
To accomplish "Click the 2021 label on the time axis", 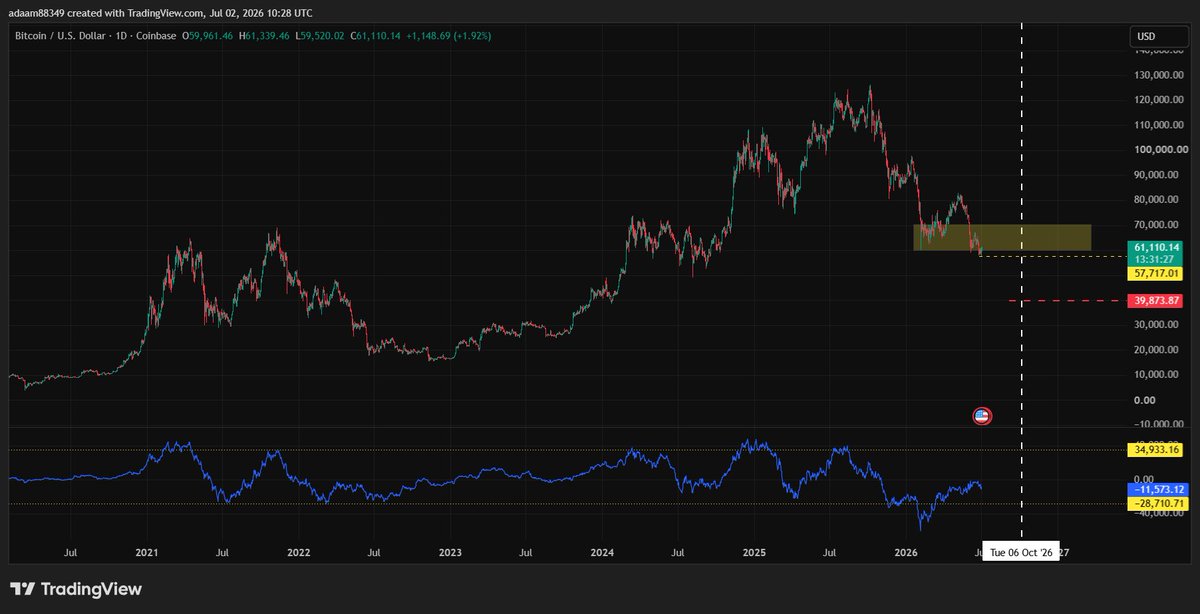I will pyautogui.click(x=147, y=552).
